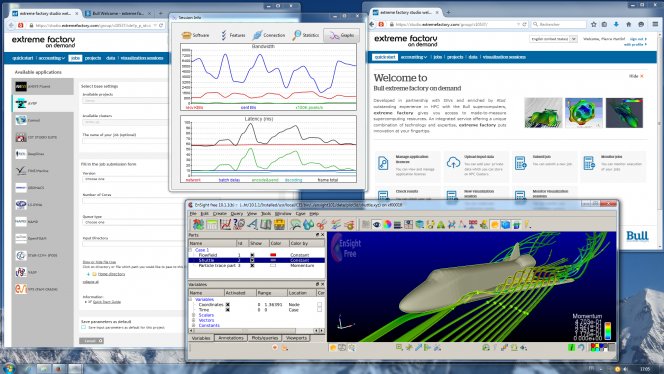Switch to Plots/queries tab in EnSight
664x374 pixels.
click(265, 338)
